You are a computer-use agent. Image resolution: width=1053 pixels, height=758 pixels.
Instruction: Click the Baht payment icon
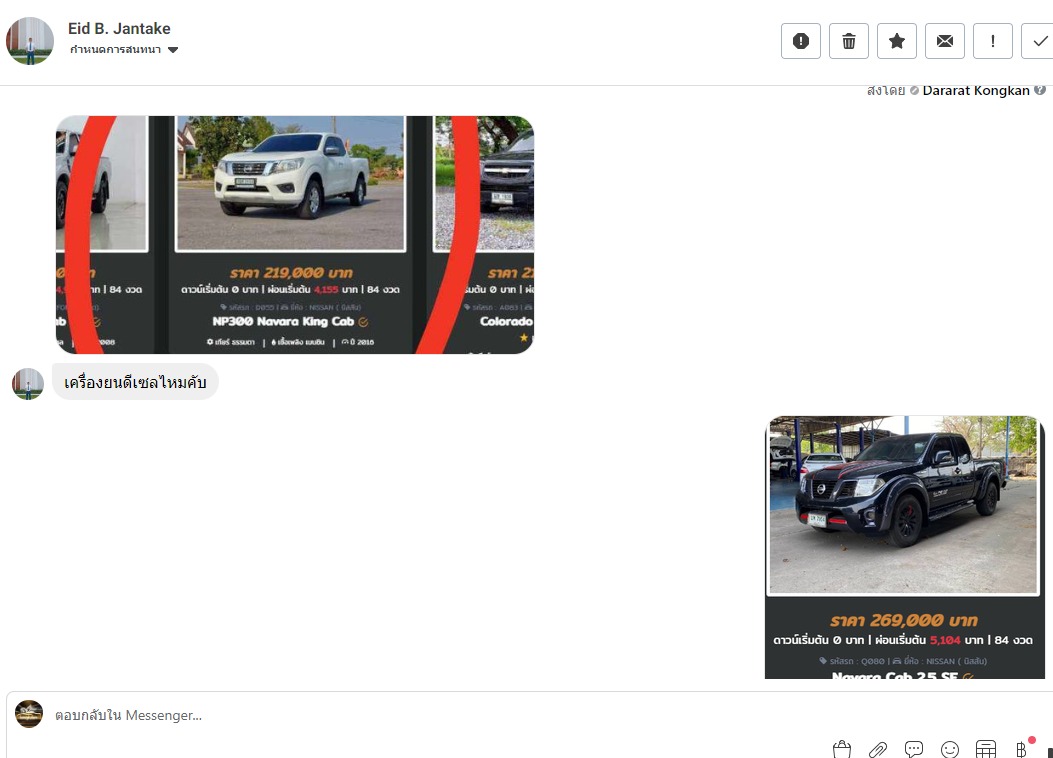tap(1021, 749)
